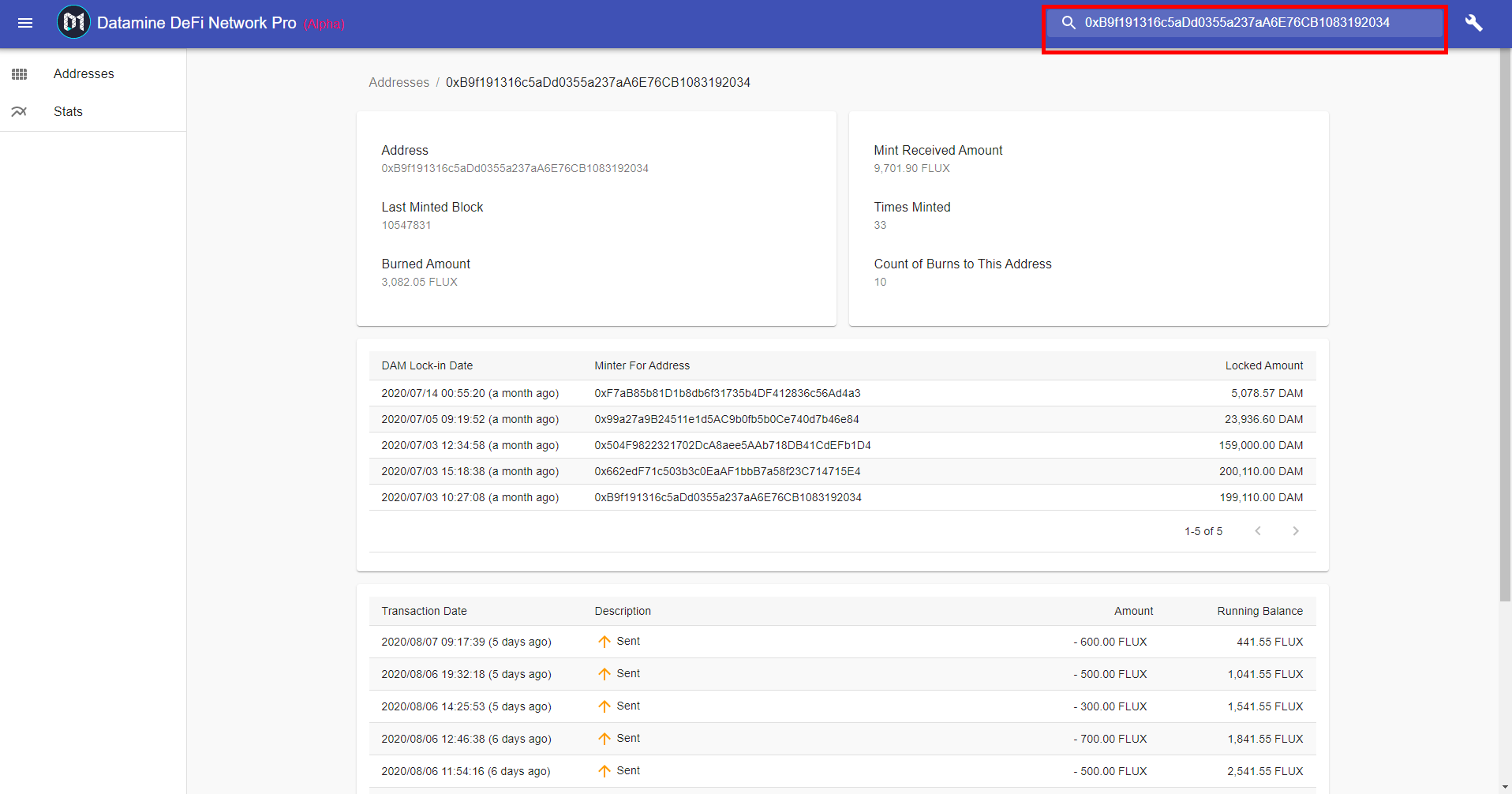This screenshot has height=794, width=1512.
Task: Click Minter For Address column header
Action: pos(642,365)
